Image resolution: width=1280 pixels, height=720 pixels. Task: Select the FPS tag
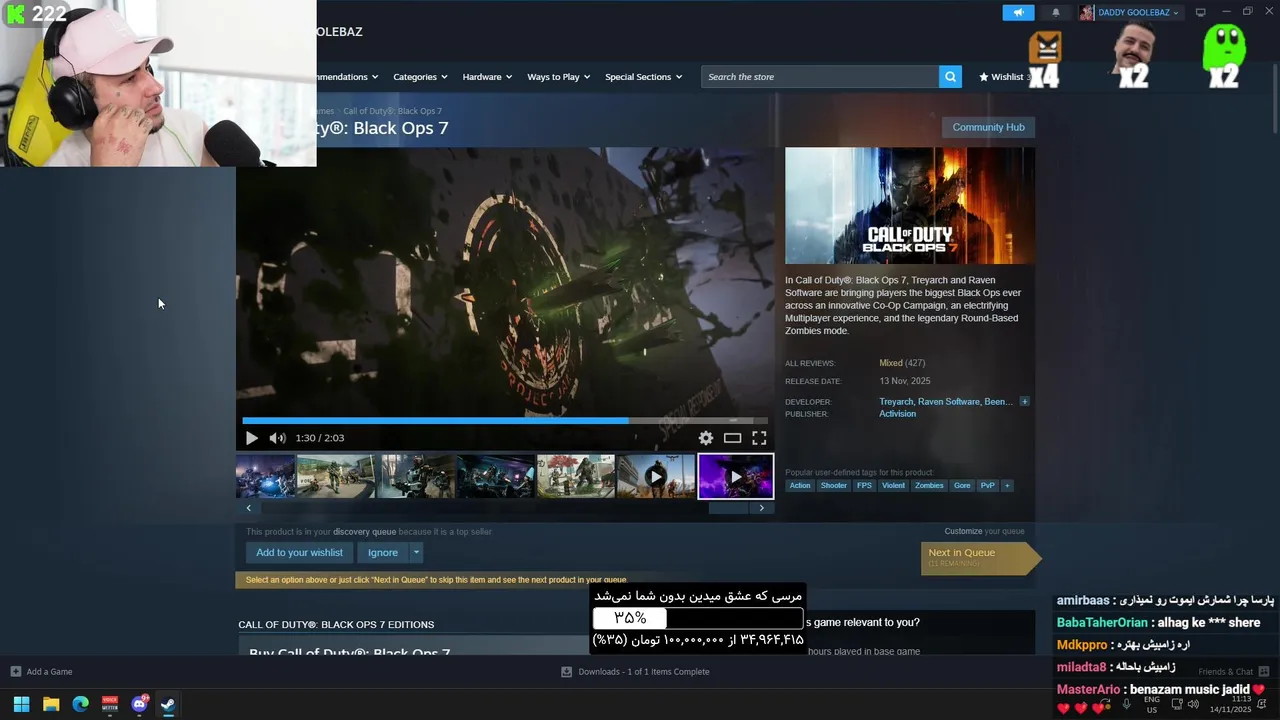coord(864,486)
